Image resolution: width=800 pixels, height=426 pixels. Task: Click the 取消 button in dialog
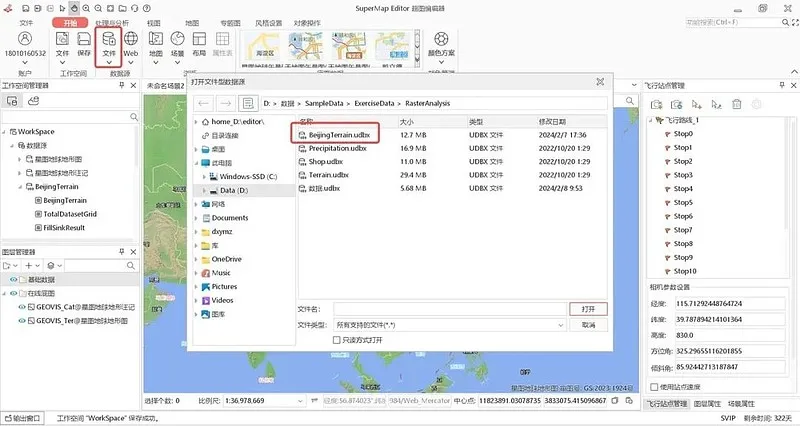pos(588,325)
